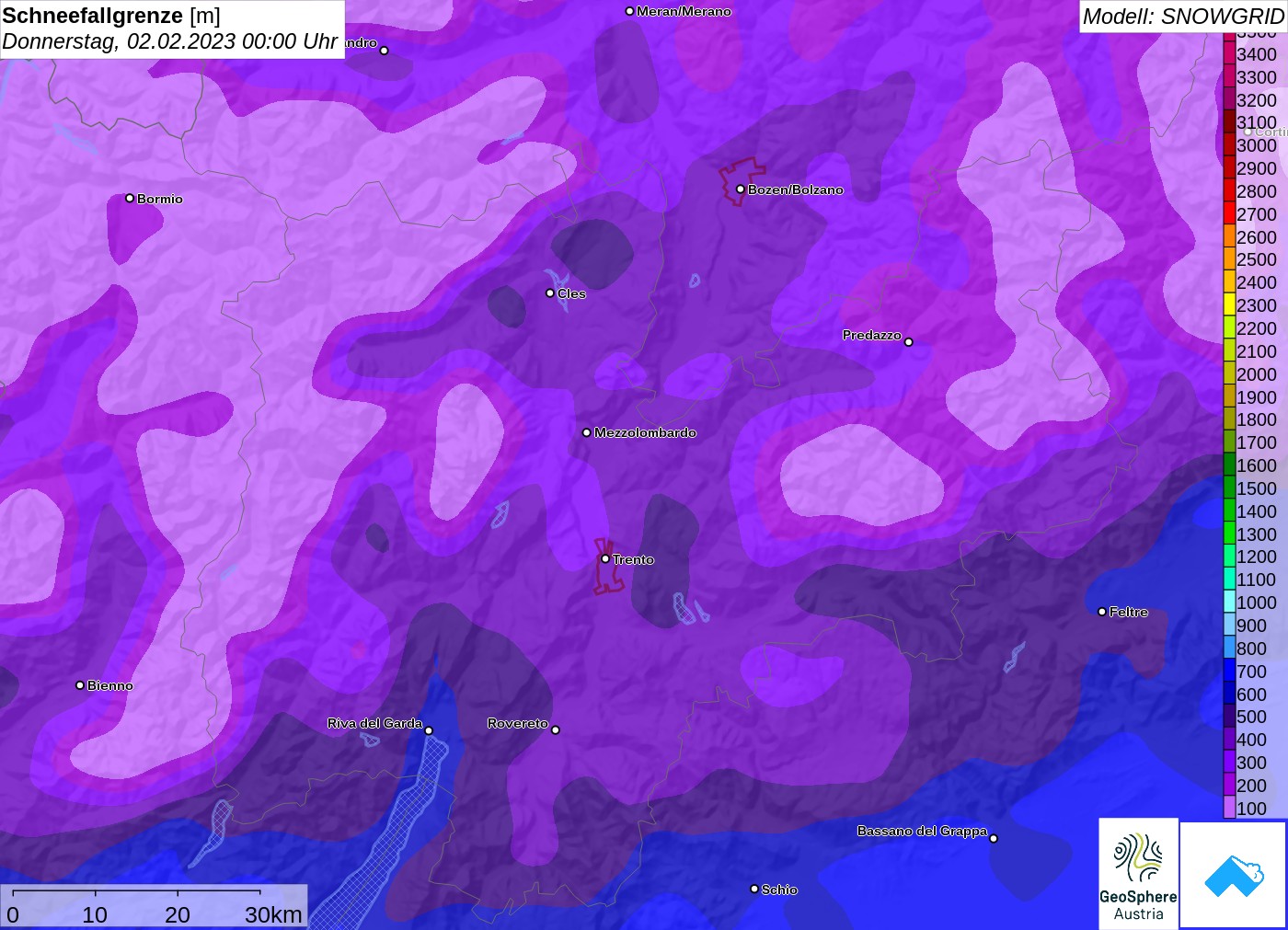Click the legend value 400
1288x930 pixels.
point(1251,740)
